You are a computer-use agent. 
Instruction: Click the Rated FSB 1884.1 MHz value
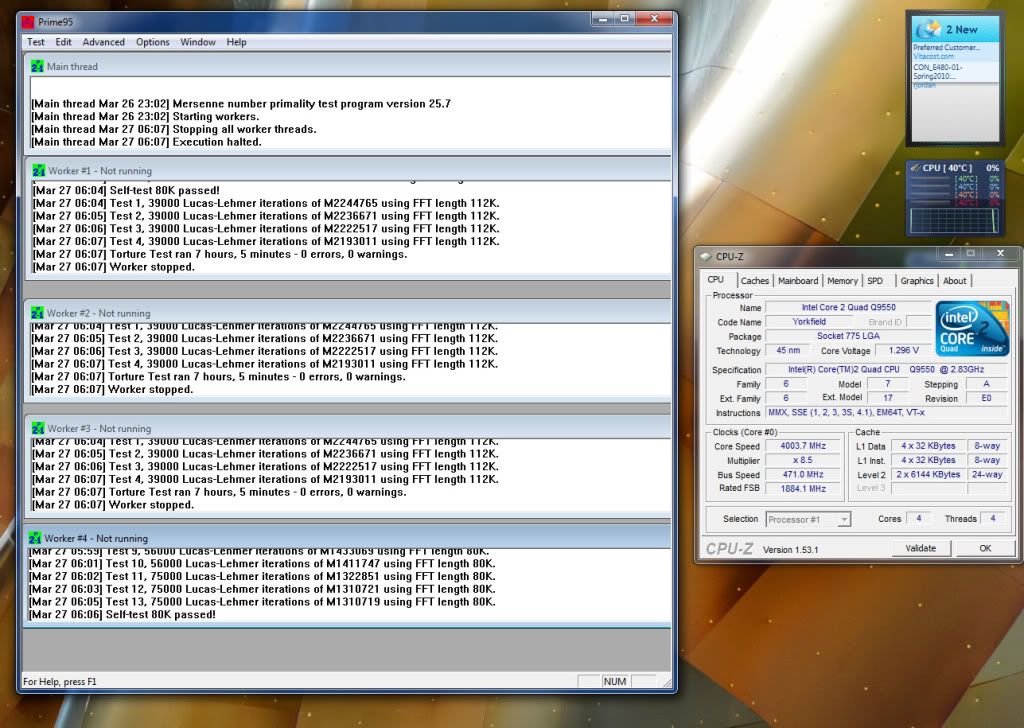point(803,488)
